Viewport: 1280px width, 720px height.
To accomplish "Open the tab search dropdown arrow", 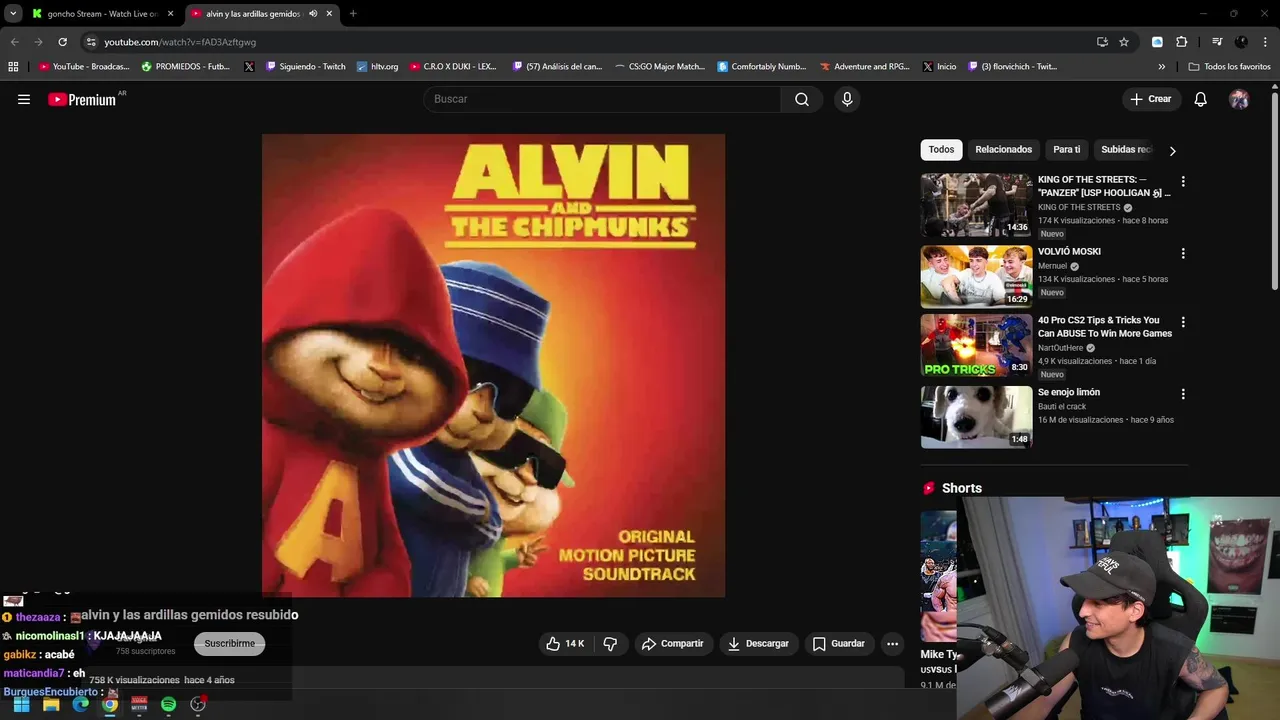I will [13, 14].
